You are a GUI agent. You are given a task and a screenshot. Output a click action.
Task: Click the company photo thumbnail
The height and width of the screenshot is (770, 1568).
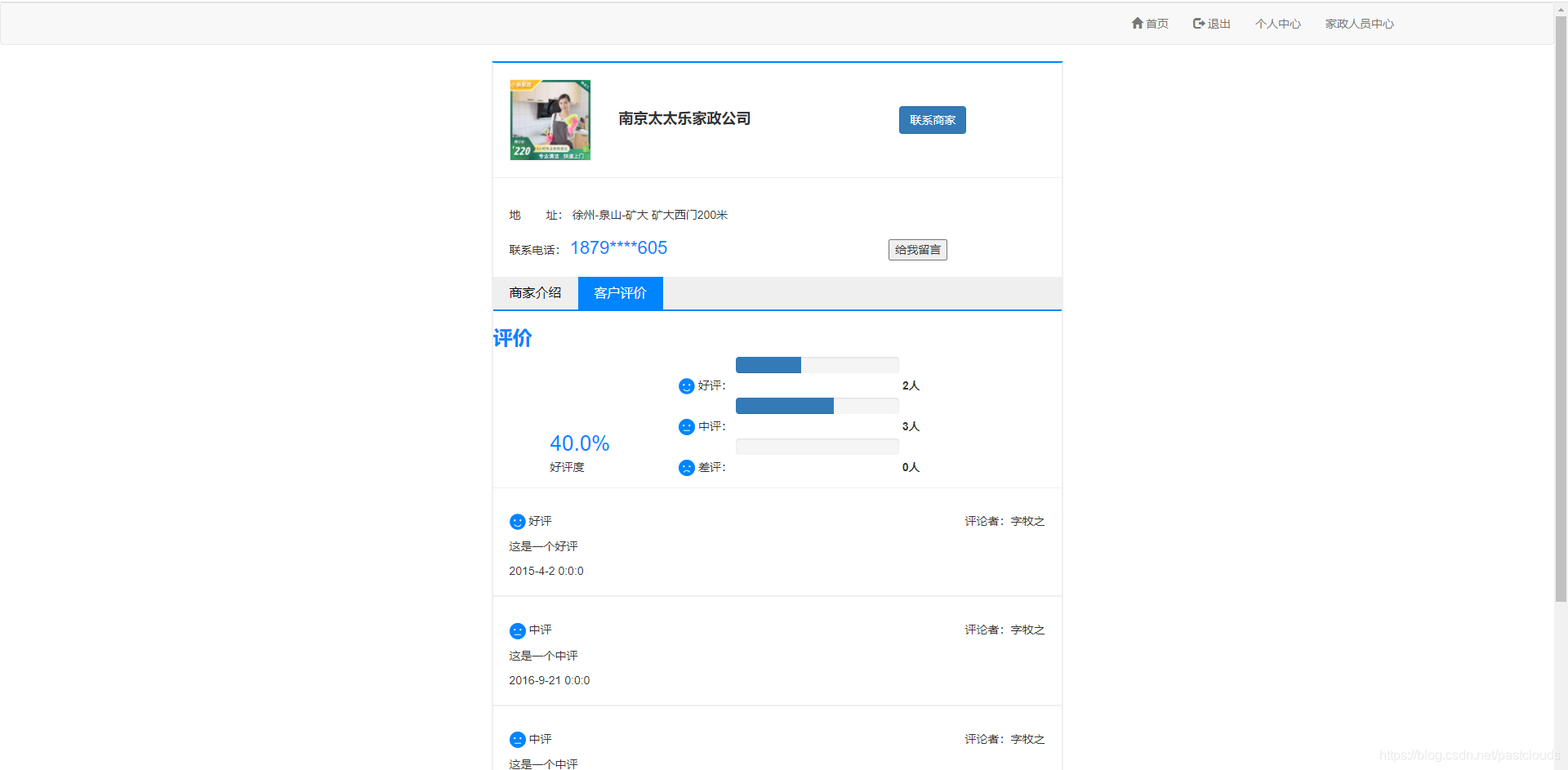tap(550, 120)
